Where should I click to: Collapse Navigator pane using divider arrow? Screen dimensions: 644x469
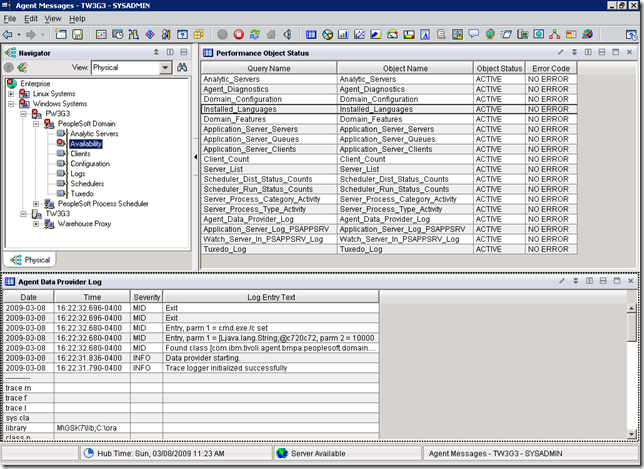pos(196,156)
